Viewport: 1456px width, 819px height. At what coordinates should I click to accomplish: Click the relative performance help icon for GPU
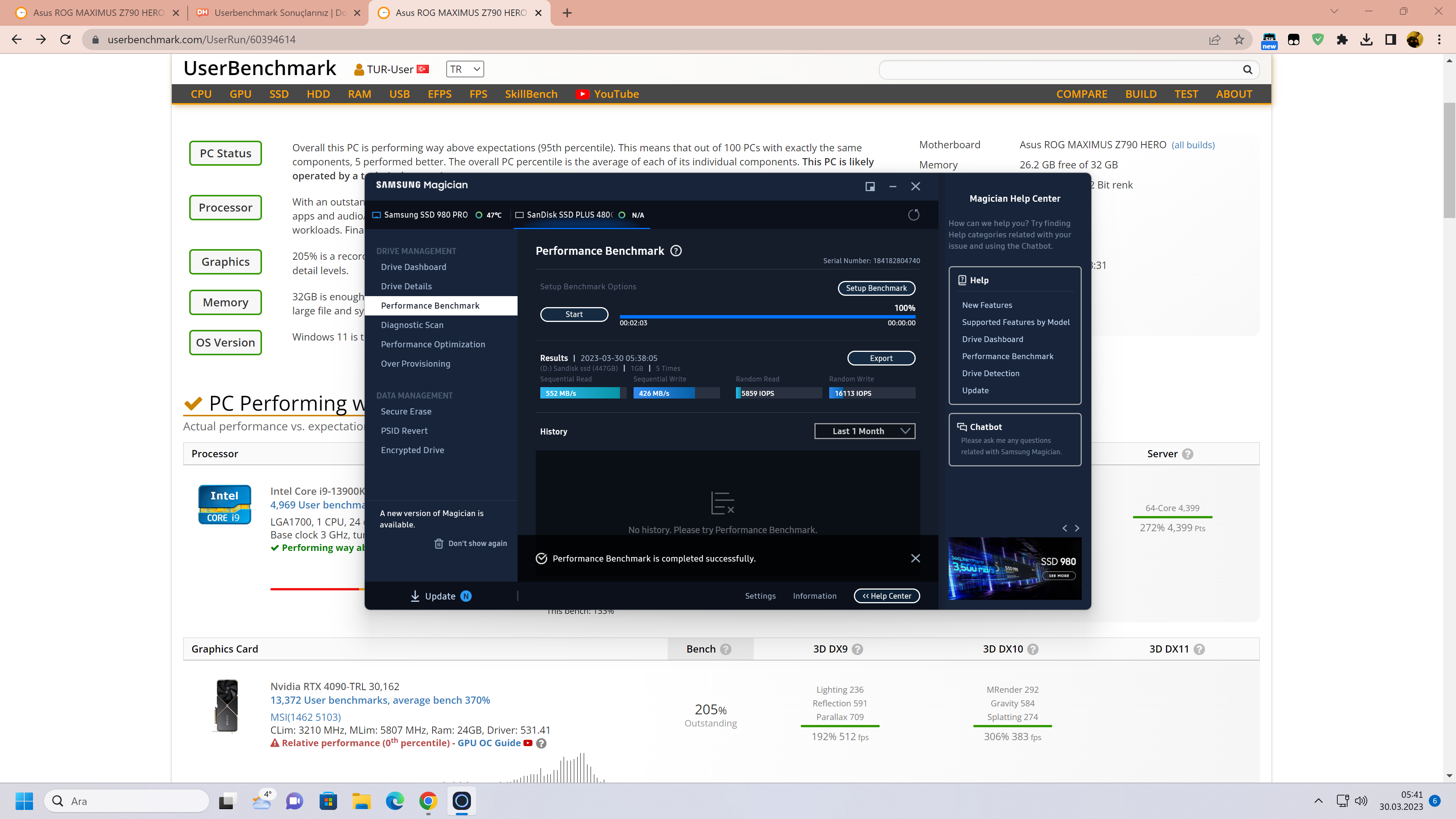[541, 743]
